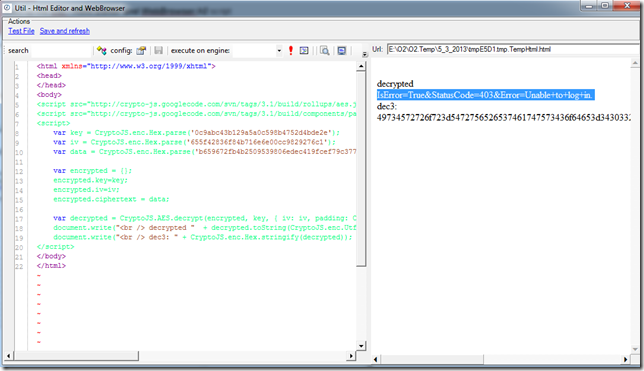Click the code editor horizontal scrollbar thumb
Image resolution: width=644 pixels, height=371 pixels.
(x=76, y=356)
